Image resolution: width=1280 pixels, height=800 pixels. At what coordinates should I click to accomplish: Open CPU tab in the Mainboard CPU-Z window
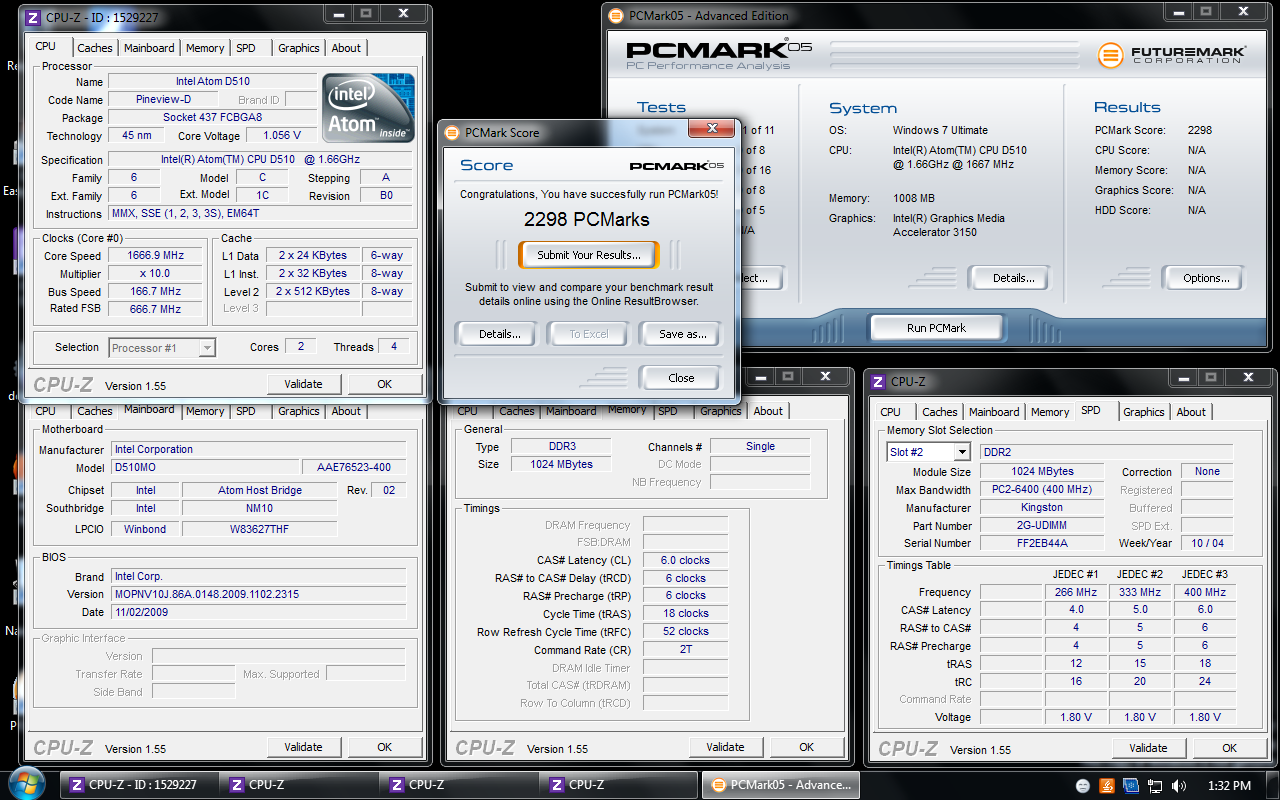[x=46, y=411]
